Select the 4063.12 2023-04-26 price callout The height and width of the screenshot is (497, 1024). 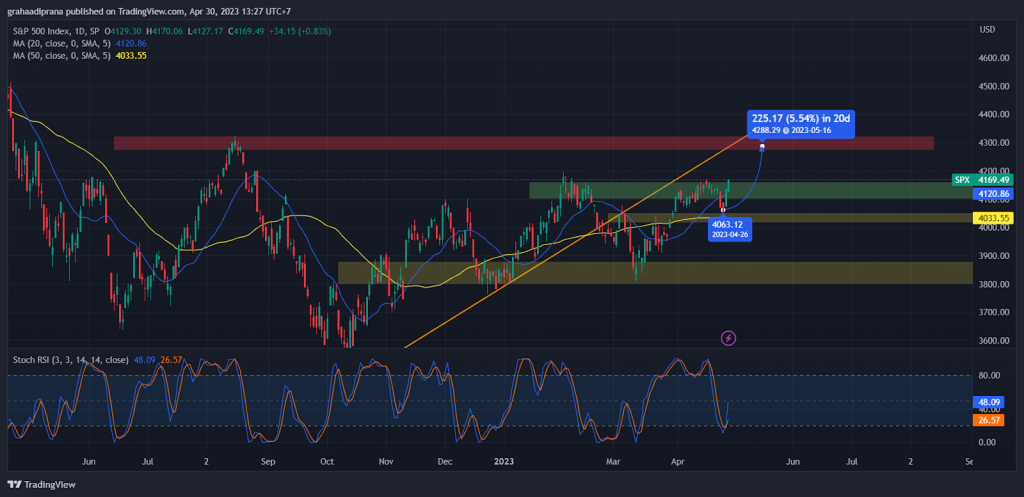pos(729,229)
